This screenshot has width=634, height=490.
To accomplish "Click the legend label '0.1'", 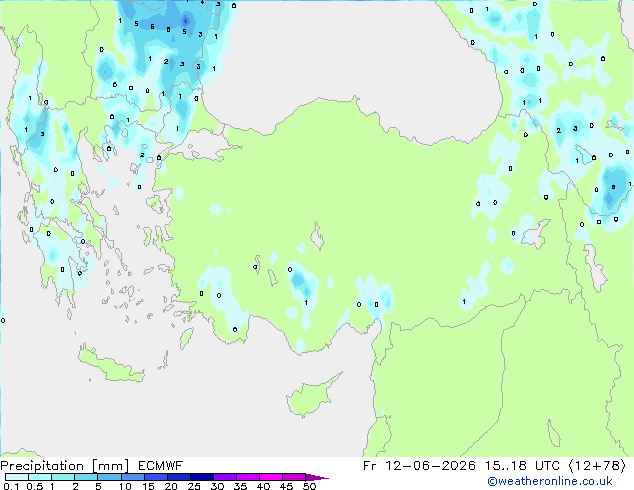I will pyautogui.click(x=11, y=486).
